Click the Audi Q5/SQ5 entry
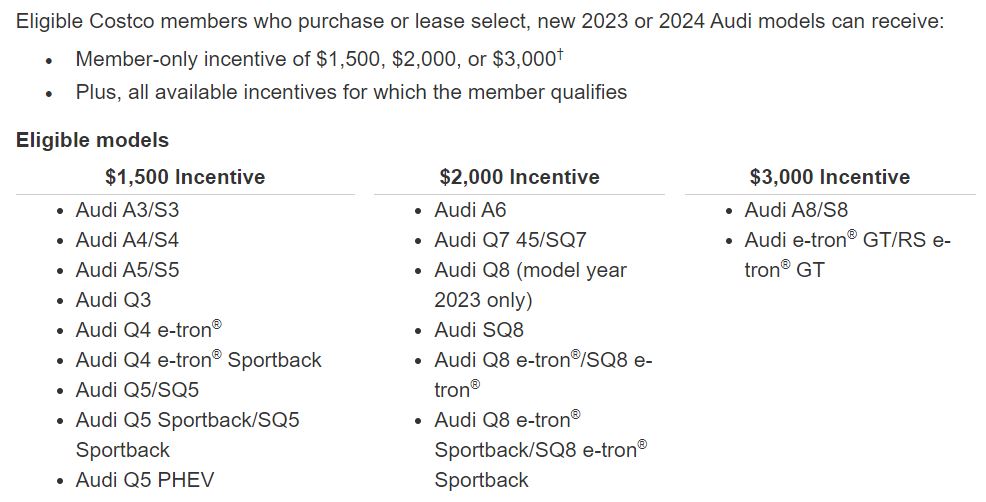This screenshot has height=502, width=986. (137, 390)
